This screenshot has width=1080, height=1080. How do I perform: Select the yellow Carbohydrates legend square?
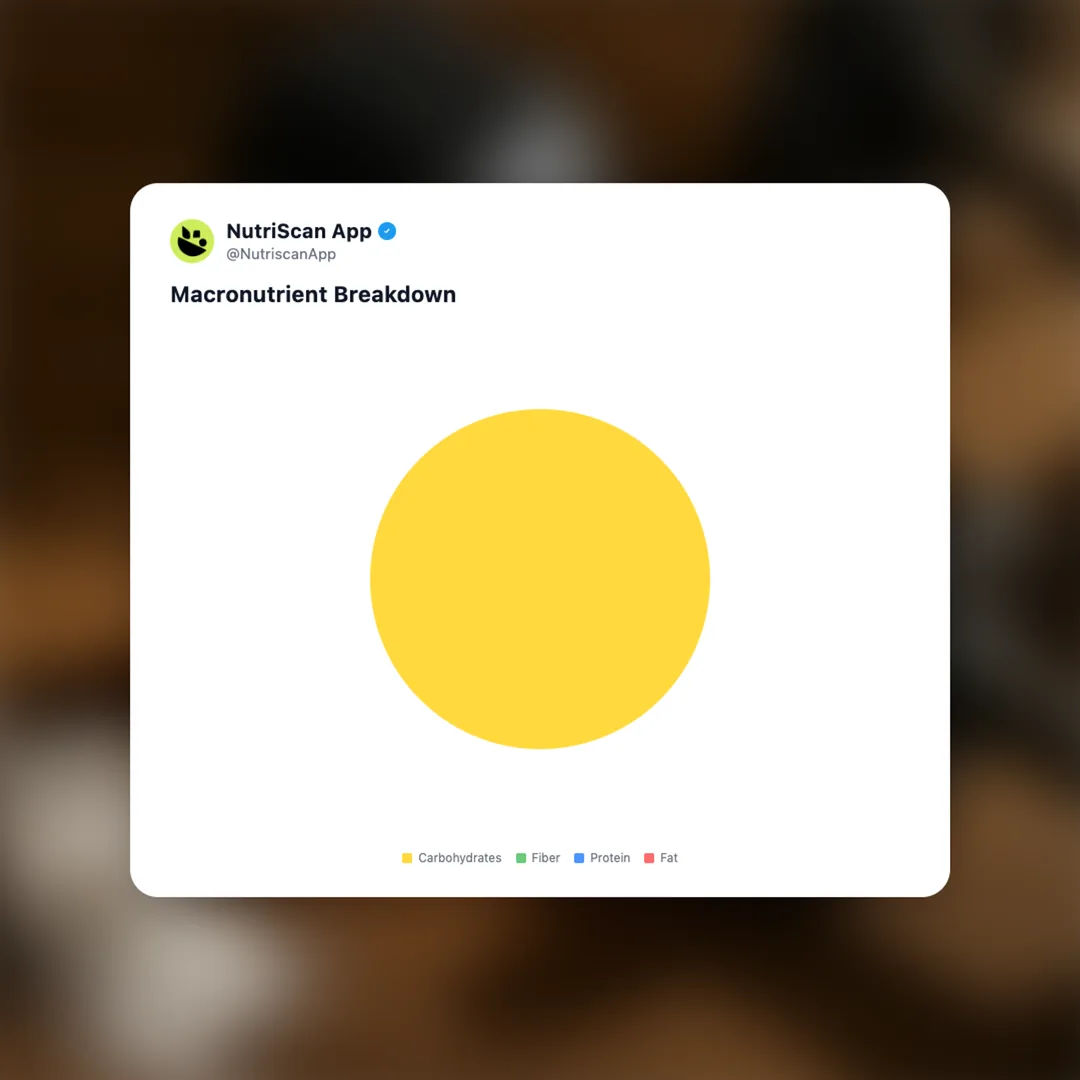click(407, 858)
